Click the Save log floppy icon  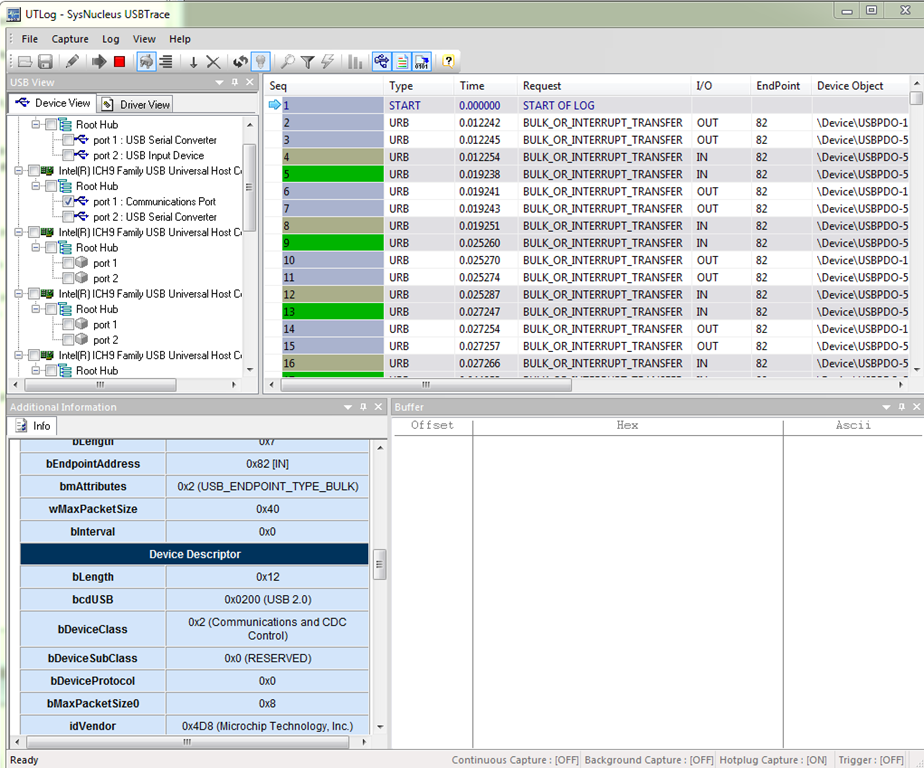[45, 62]
